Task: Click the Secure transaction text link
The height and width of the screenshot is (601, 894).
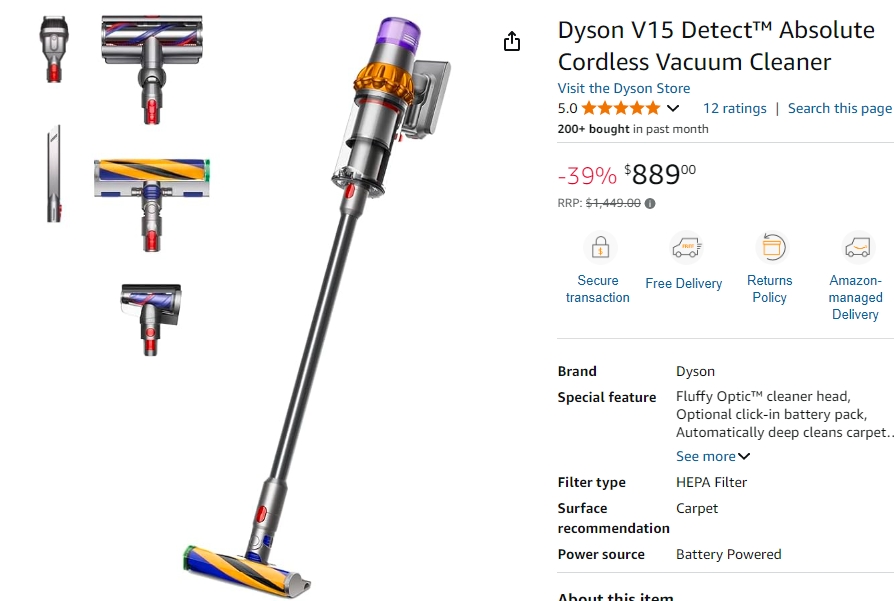Action: click(598, 289)
